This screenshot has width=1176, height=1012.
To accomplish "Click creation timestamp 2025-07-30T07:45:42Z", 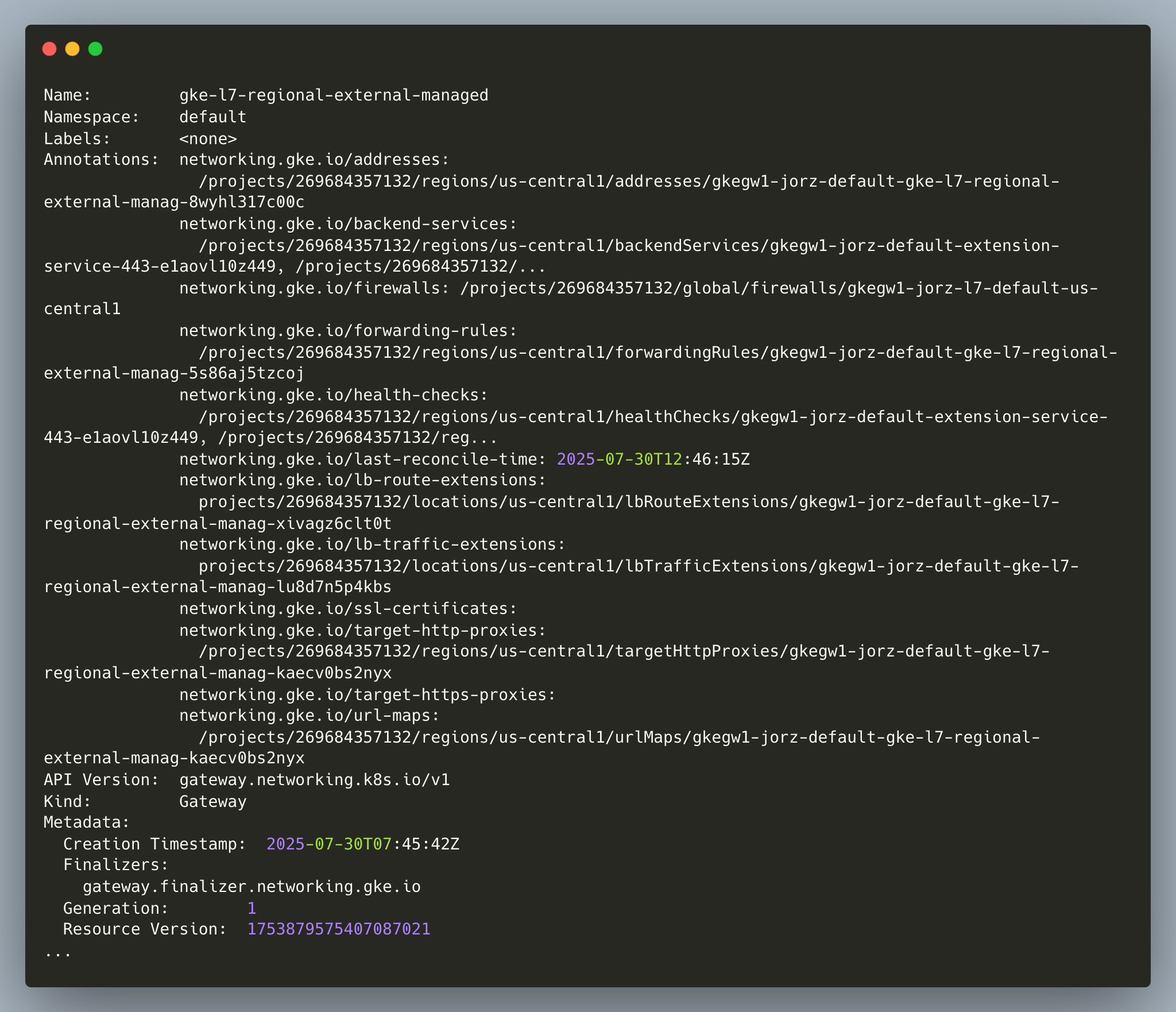I will (x=363, y=844).
